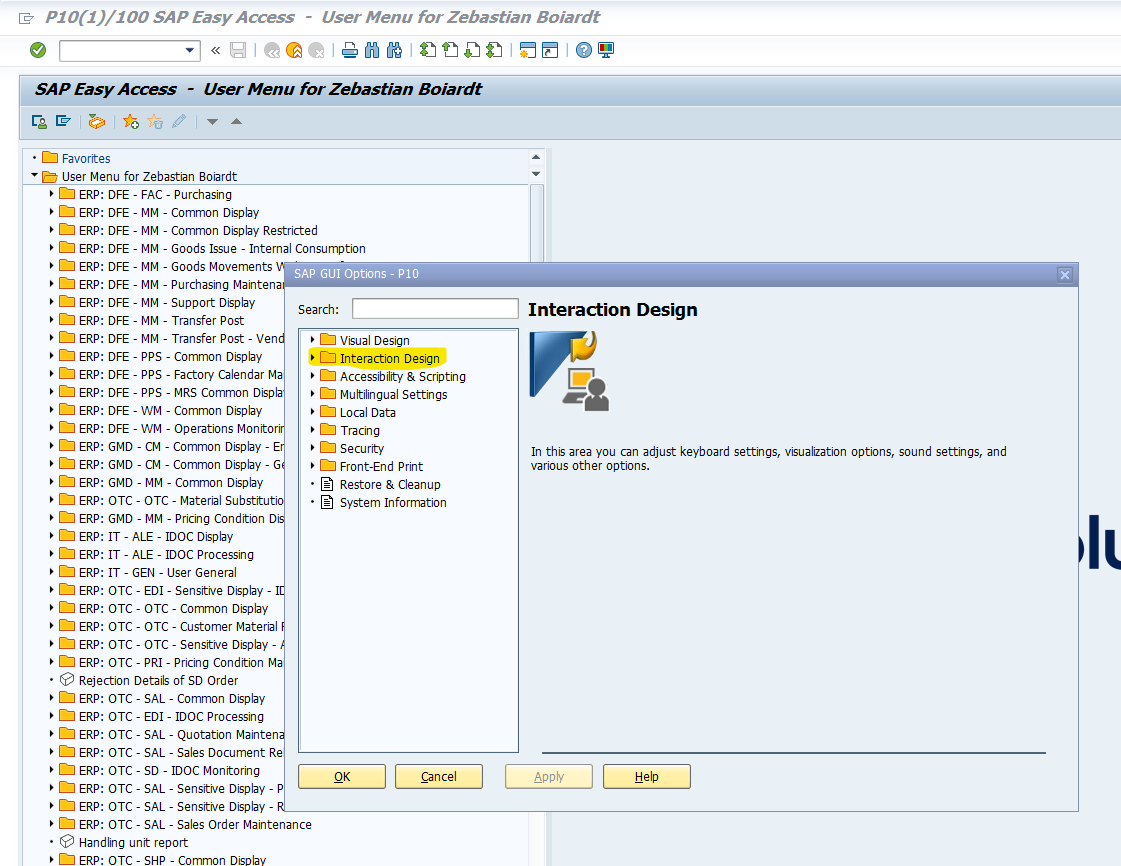Expand the Tracing node
The width and height of the screenshot is (1121, 866).
click(312, 430)
